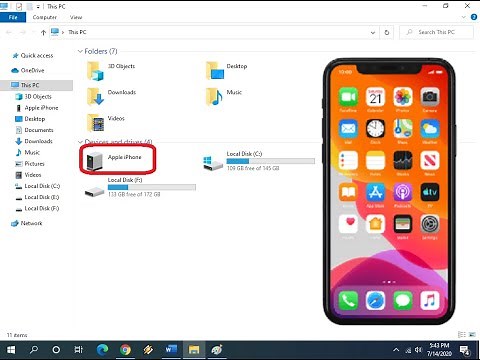Open Task View on the taskbar
The image size is (480, 360).
click(78, 350)
